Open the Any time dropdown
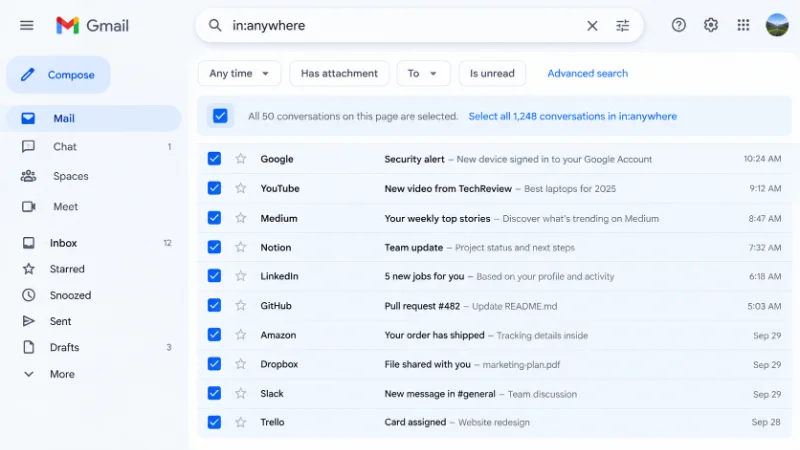This screenshot has height=450, width=800. pyautogui.click(x=239, y=73)
